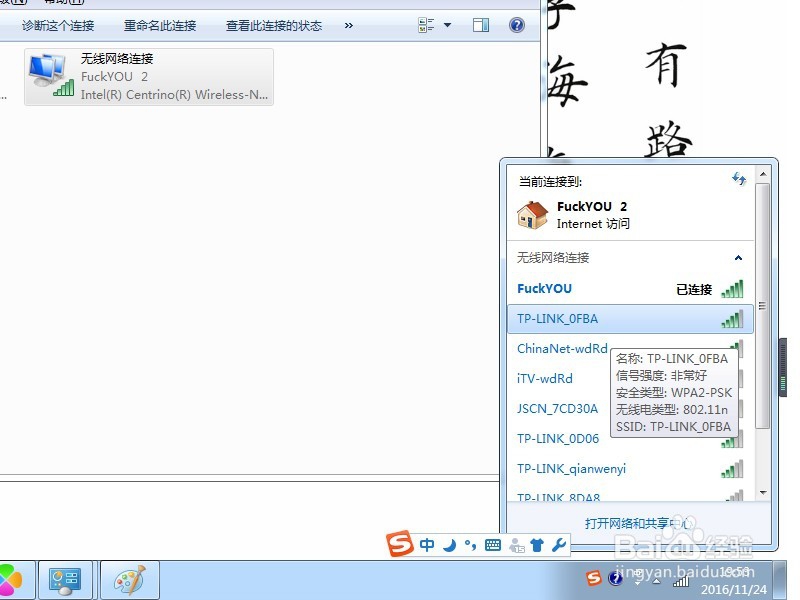Click 查看此连接的状态 in the toolbar
Viewport: 800px width, 600px height.
(274, 26)
